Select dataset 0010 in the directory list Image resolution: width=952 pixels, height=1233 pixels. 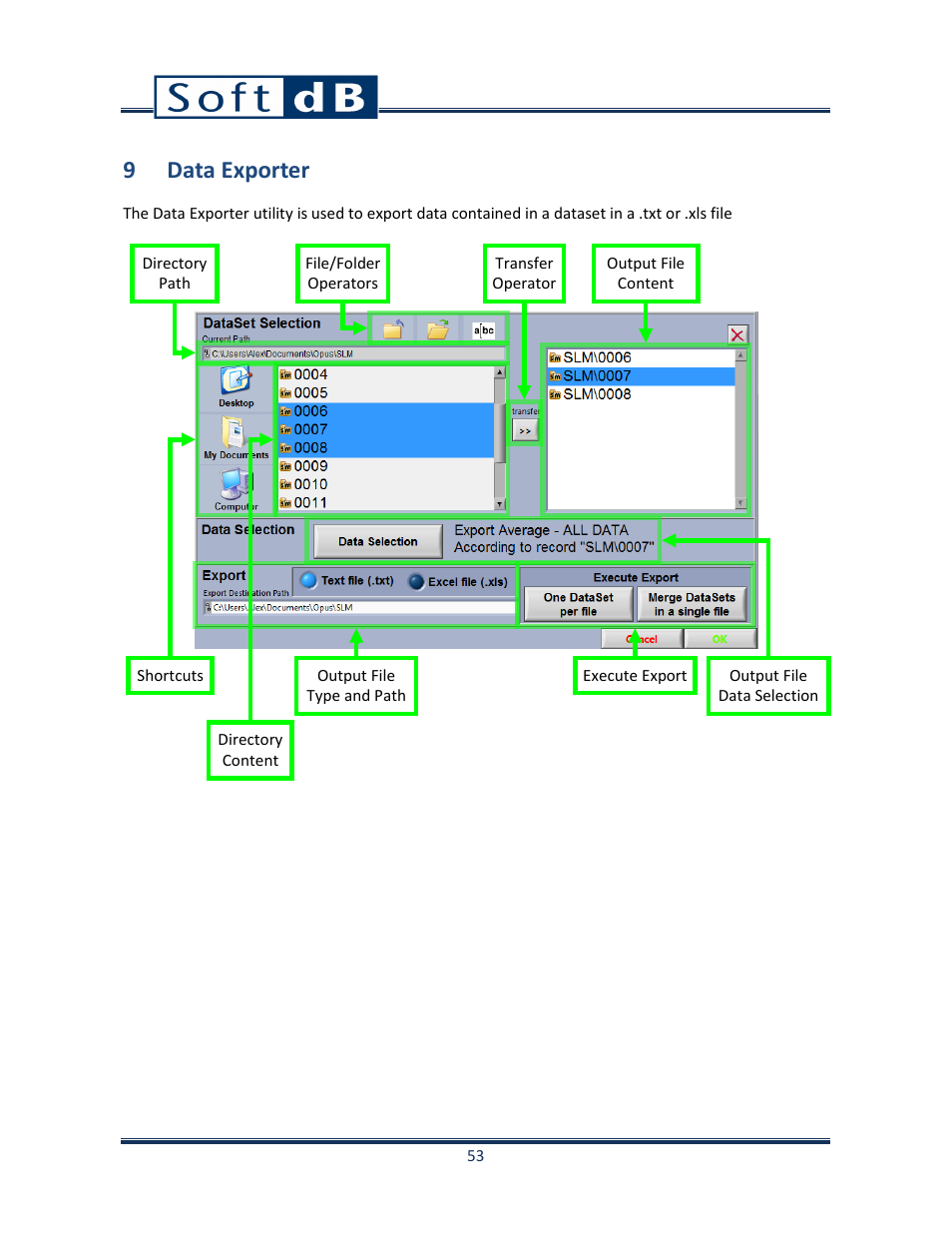point(386,484)
